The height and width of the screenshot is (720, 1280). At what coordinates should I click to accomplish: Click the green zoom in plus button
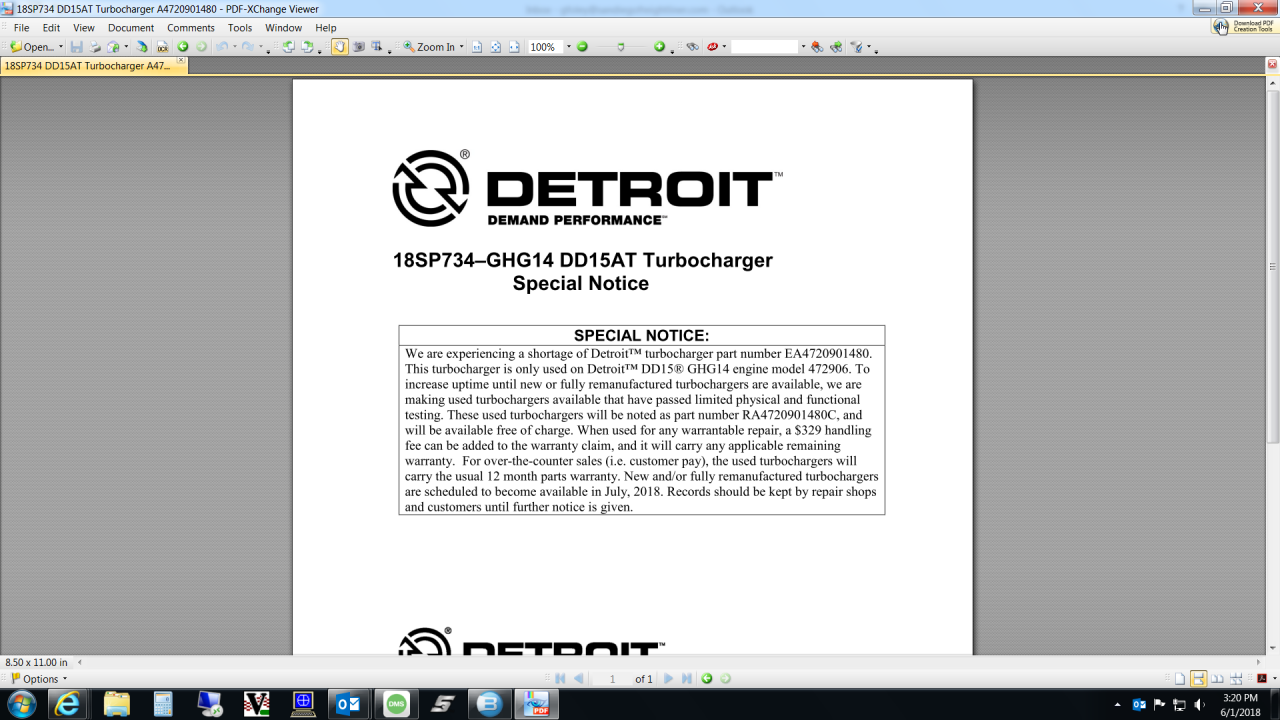point(659,47)
